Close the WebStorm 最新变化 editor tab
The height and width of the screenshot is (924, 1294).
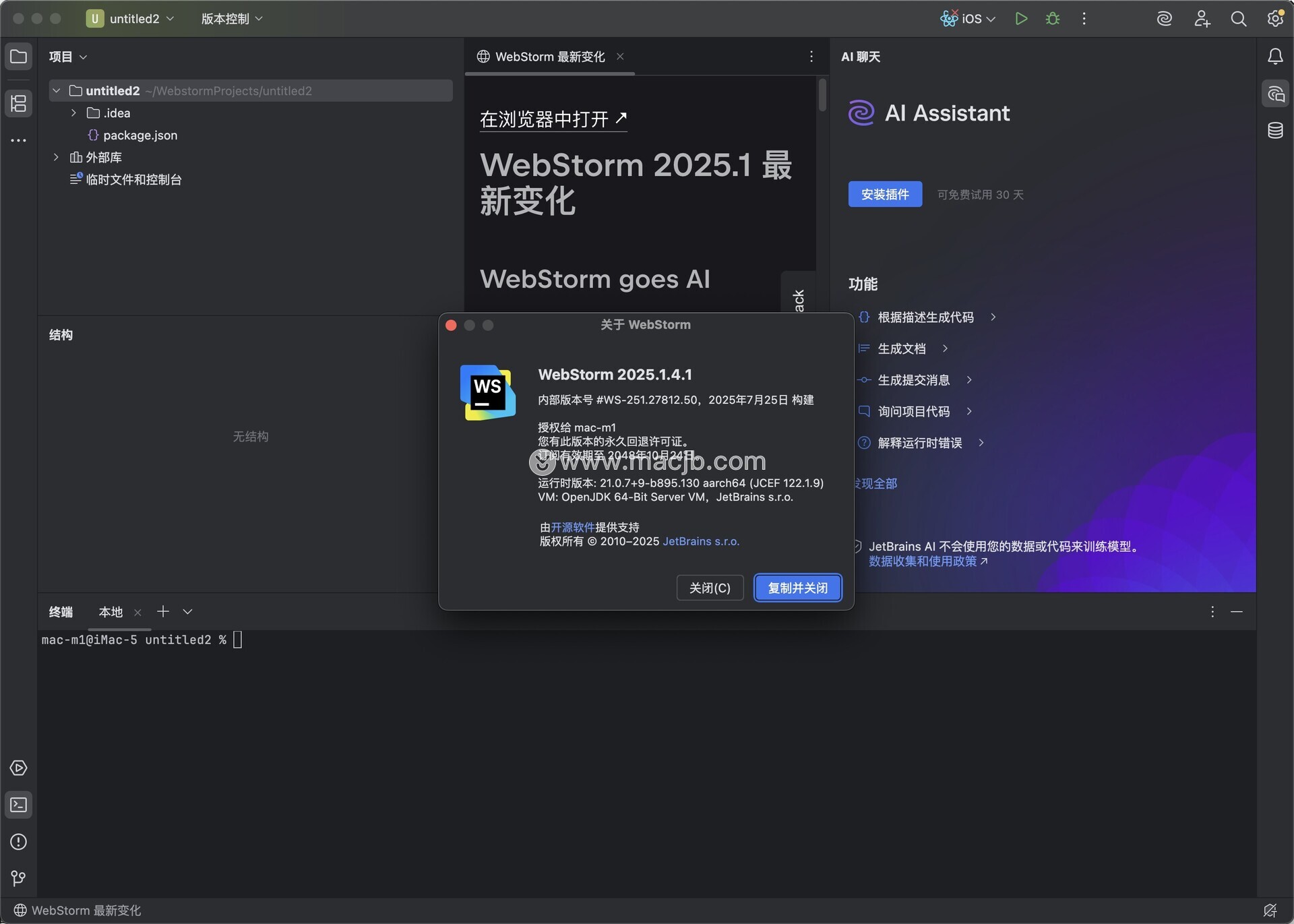(x=620, y=57)
